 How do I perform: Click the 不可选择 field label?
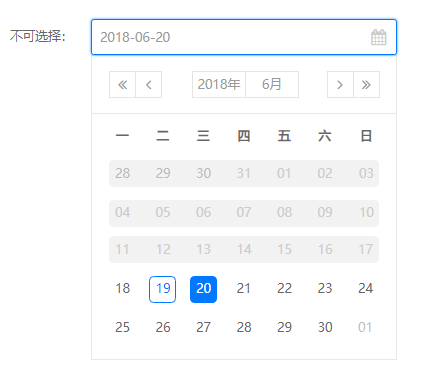pos(38,36)
